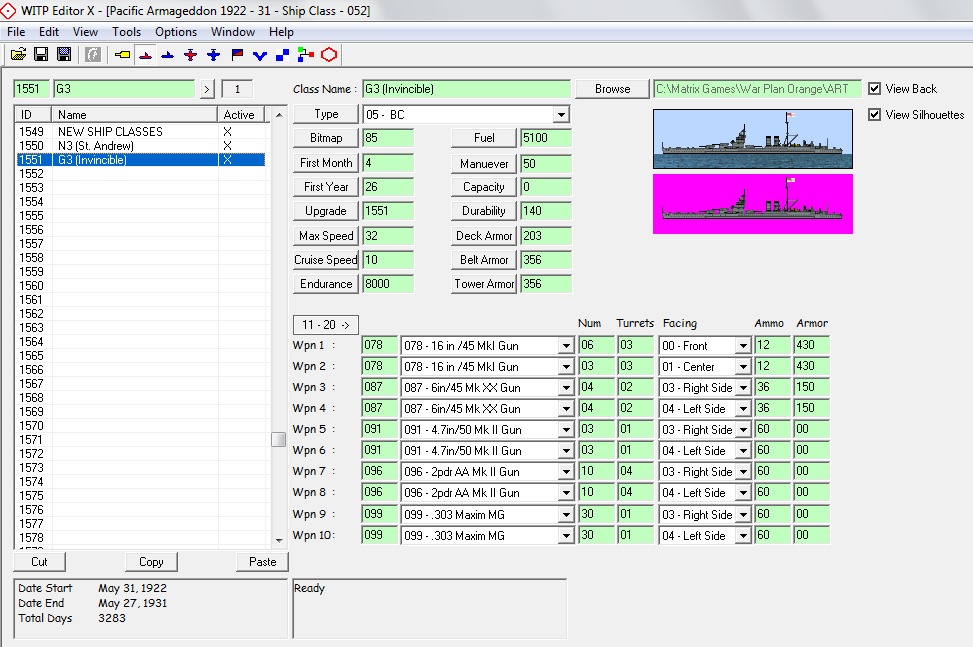Open Wpn 7 2pdr AA weapon dropdown

tap(565, 472)
